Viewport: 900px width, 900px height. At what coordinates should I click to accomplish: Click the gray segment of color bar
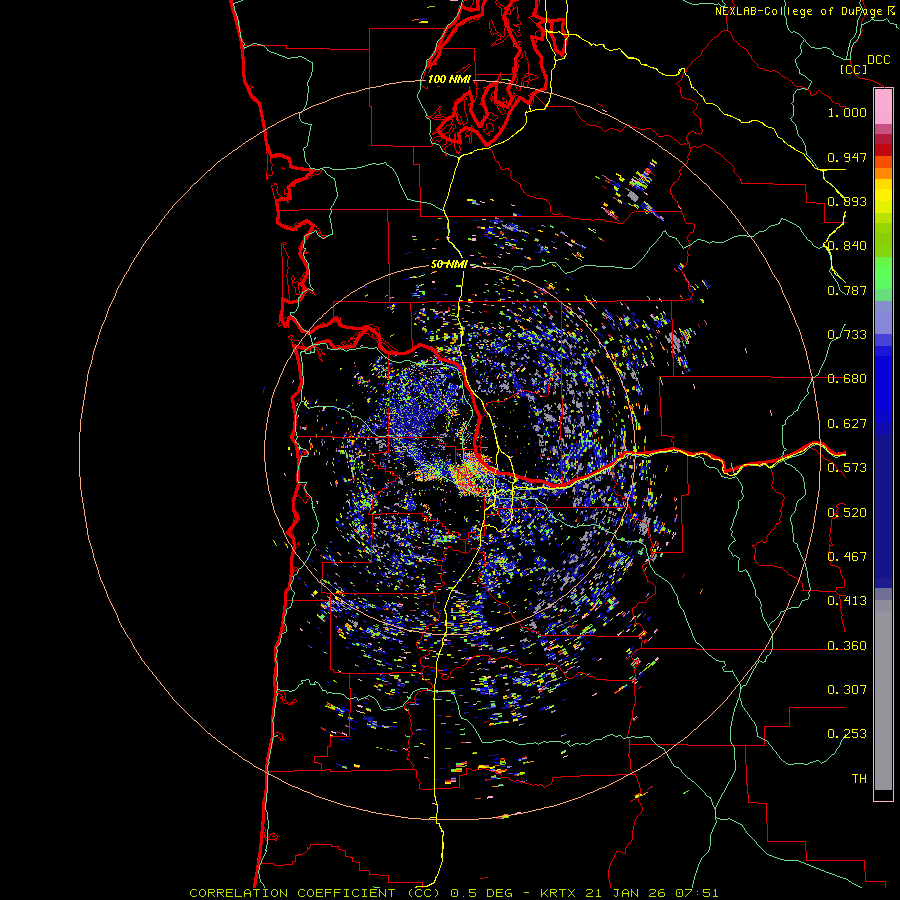point(883,695)
